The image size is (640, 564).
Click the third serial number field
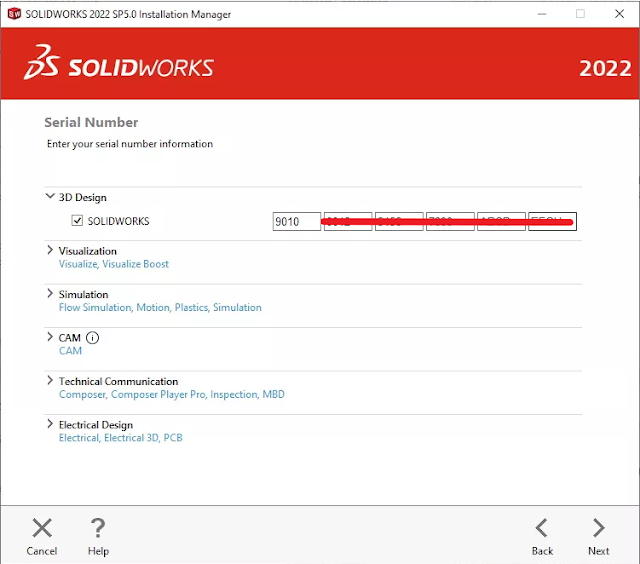click(399, 222)
